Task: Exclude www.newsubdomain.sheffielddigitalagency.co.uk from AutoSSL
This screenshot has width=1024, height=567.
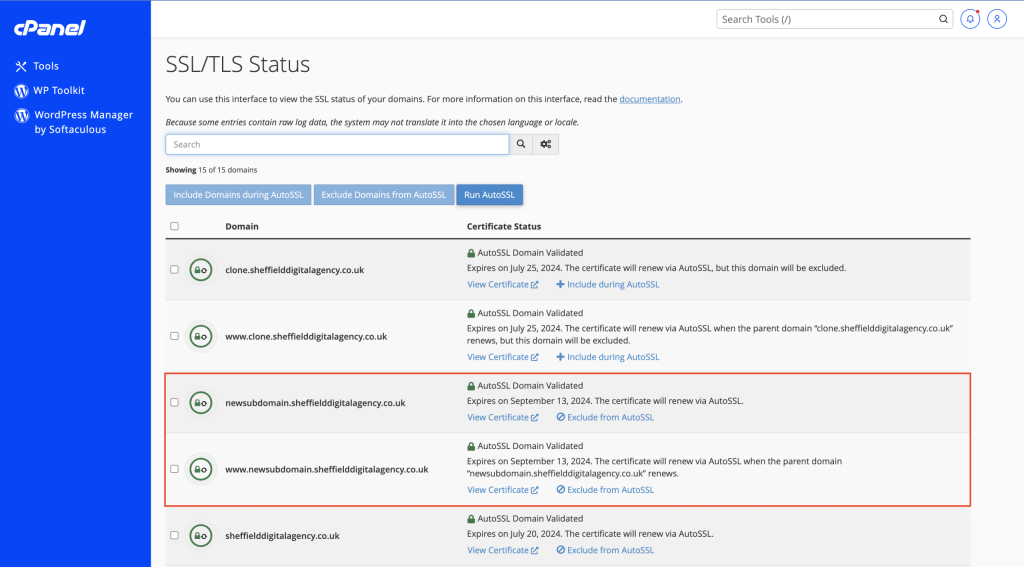Action: click(x=605, y=490)
